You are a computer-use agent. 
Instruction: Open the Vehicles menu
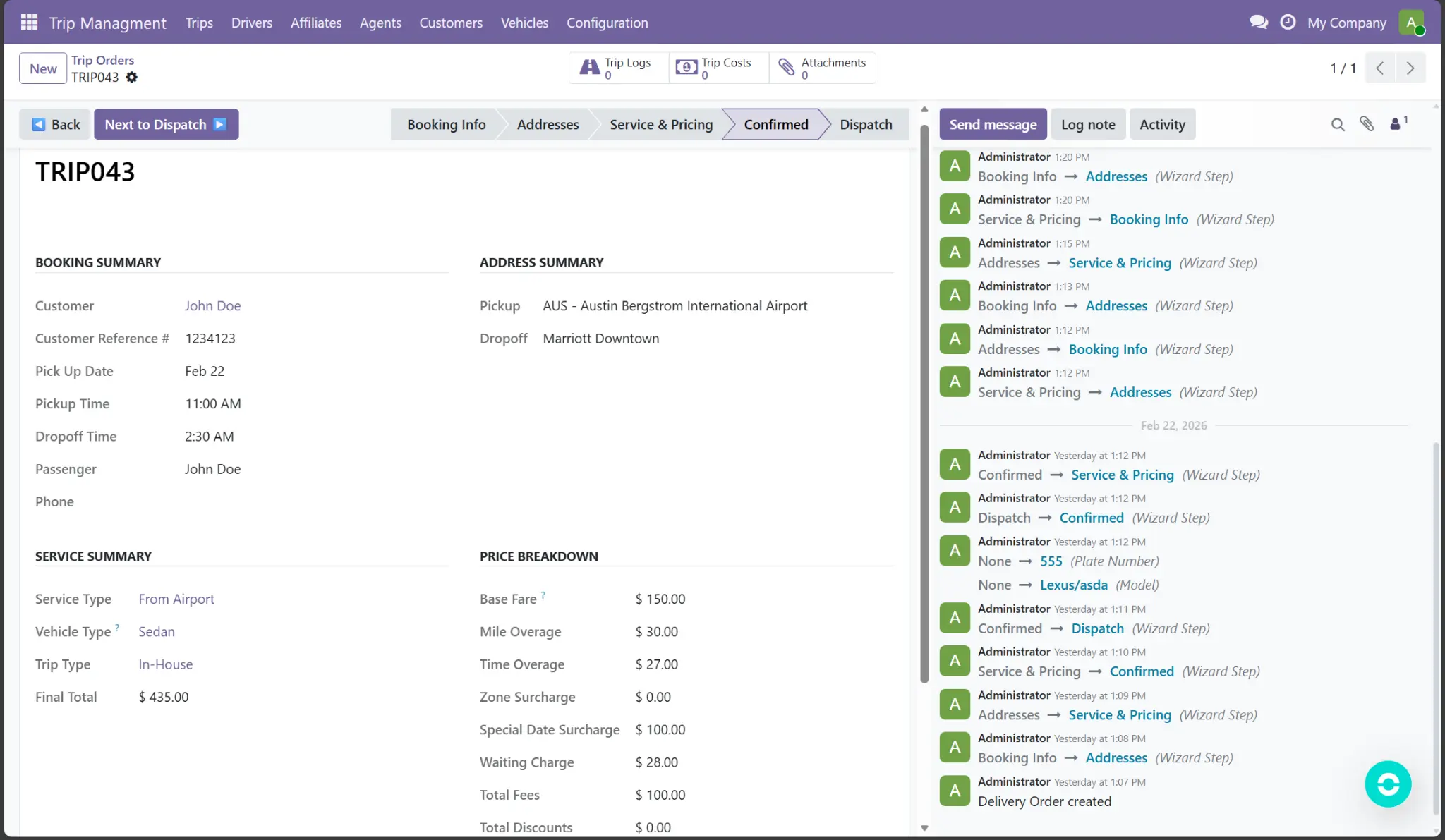click(524, 23)
